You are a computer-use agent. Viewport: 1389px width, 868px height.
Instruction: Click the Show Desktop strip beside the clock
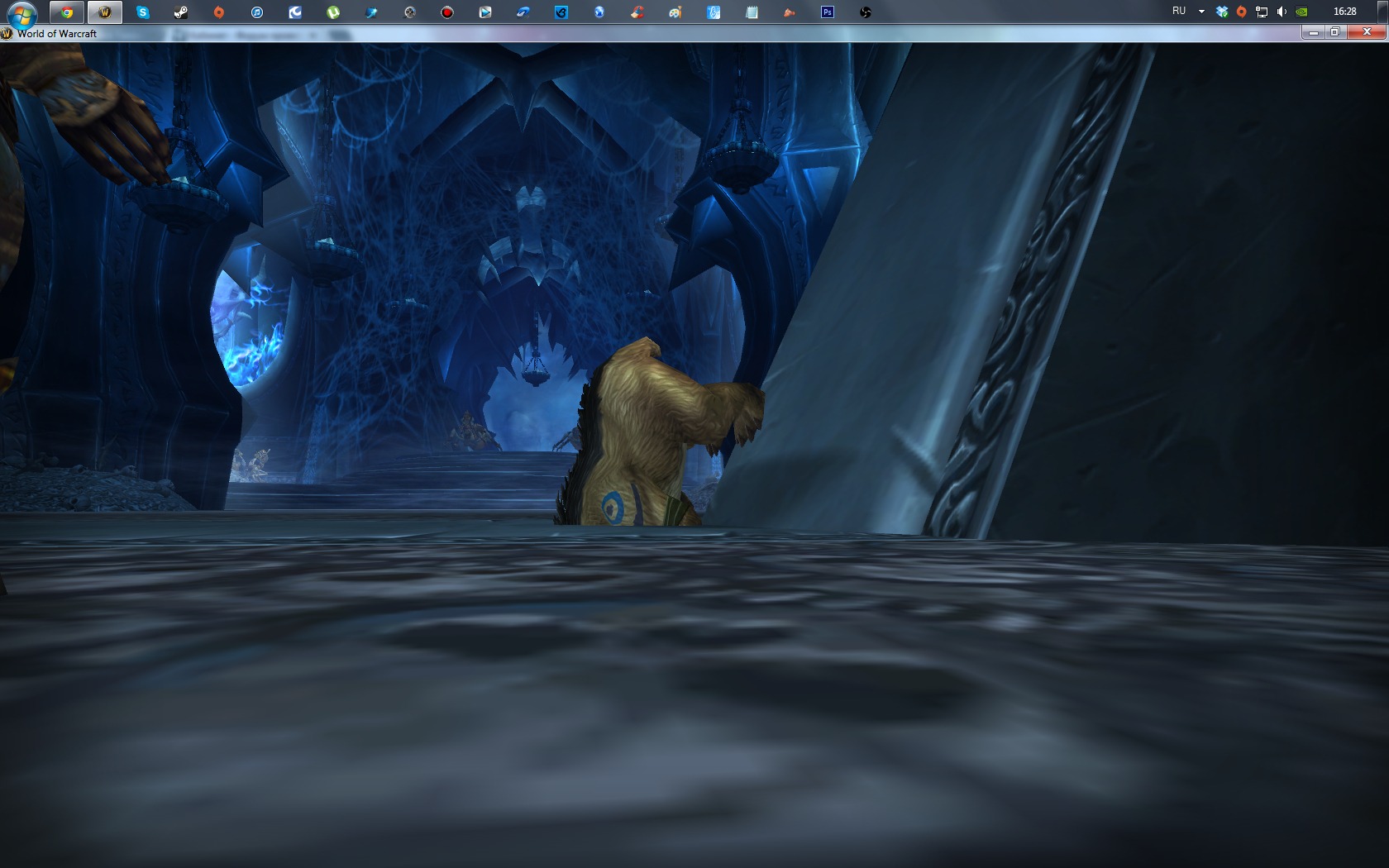pyautogui.click(x=1383, y=12)
